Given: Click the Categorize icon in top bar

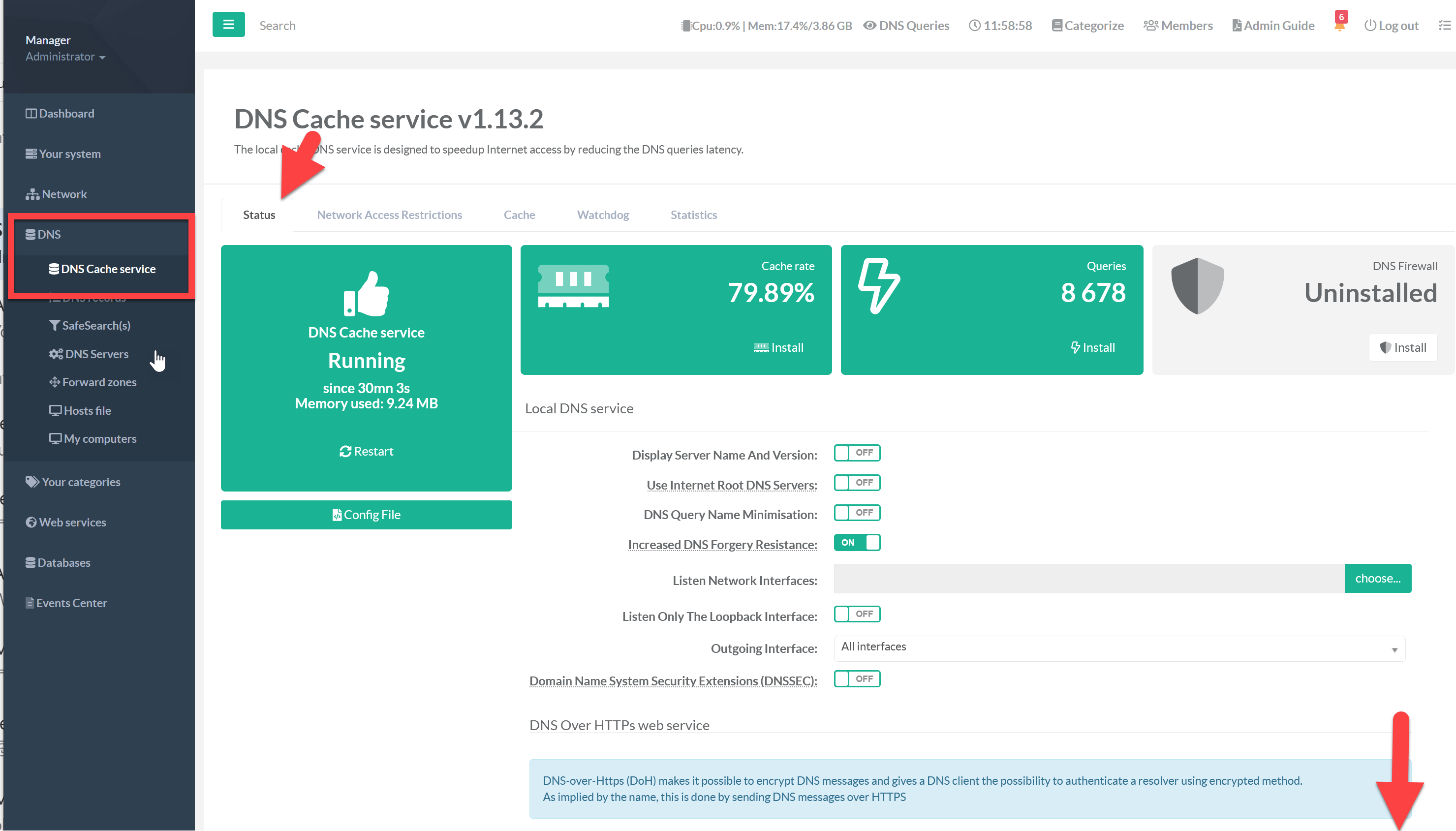Looking at the screenshot, I should pyautogui.click(x=1056, y=26).
